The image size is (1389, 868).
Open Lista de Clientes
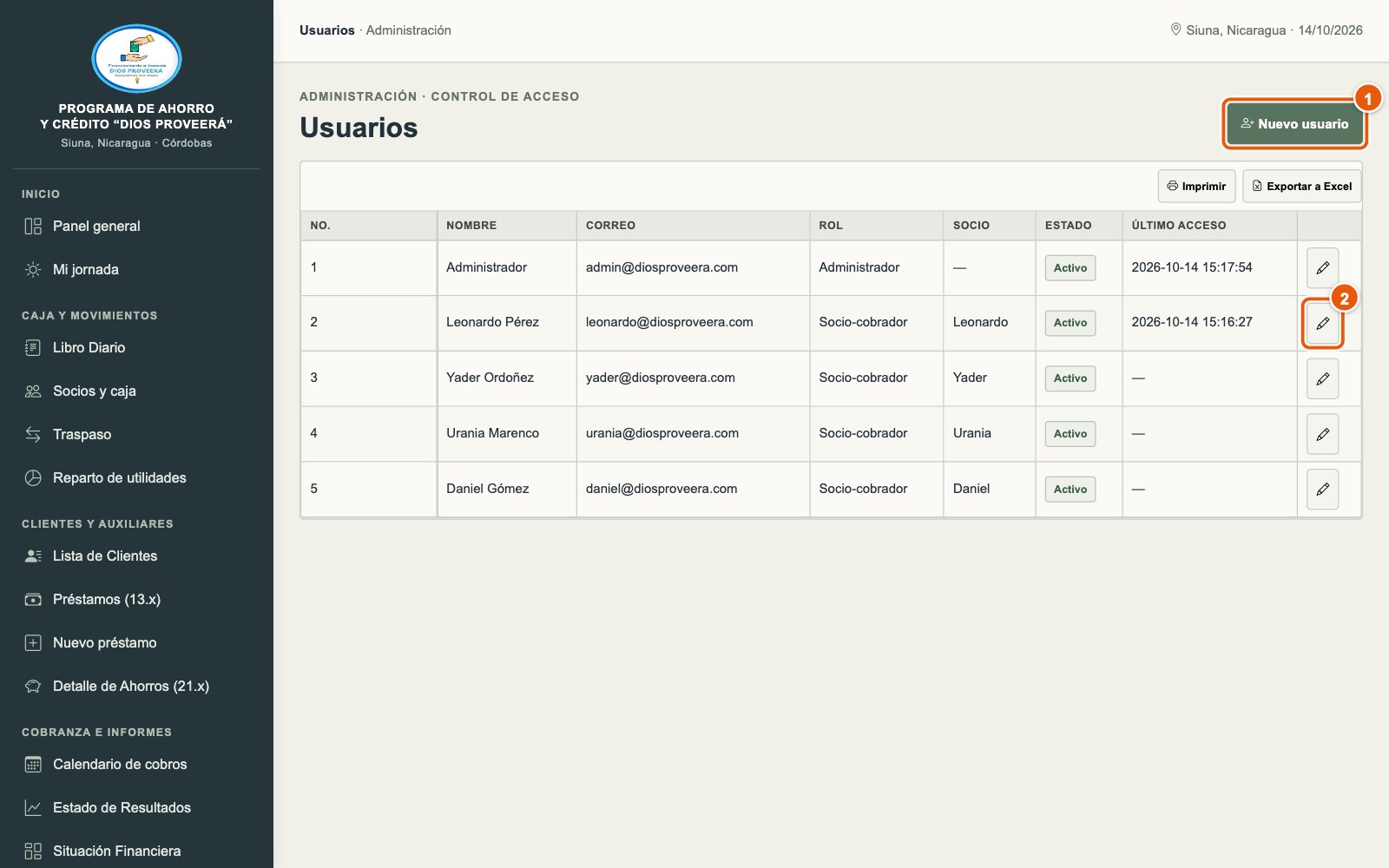pyautogui.click(x=136, y=556)
